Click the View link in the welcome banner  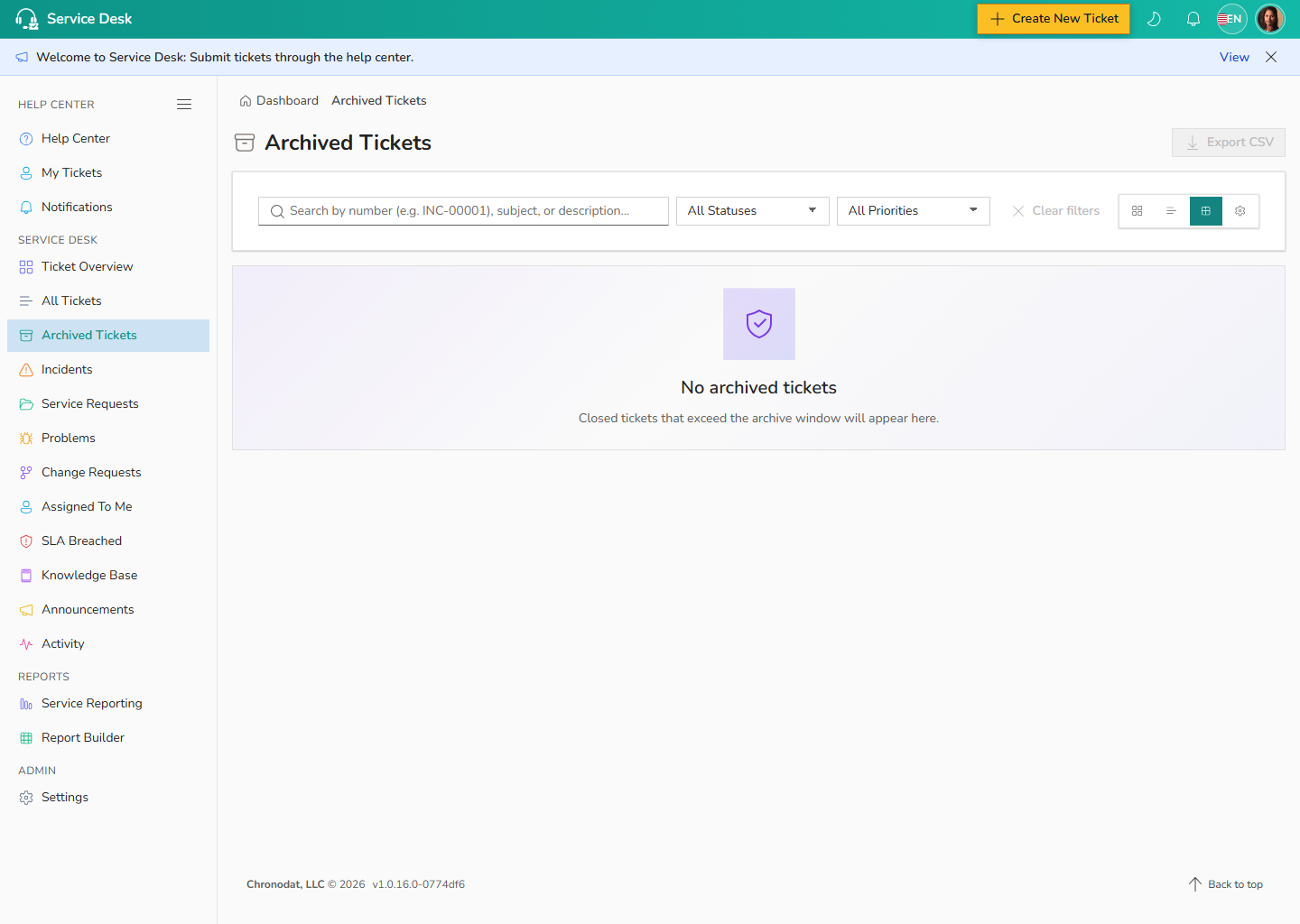1234,57
